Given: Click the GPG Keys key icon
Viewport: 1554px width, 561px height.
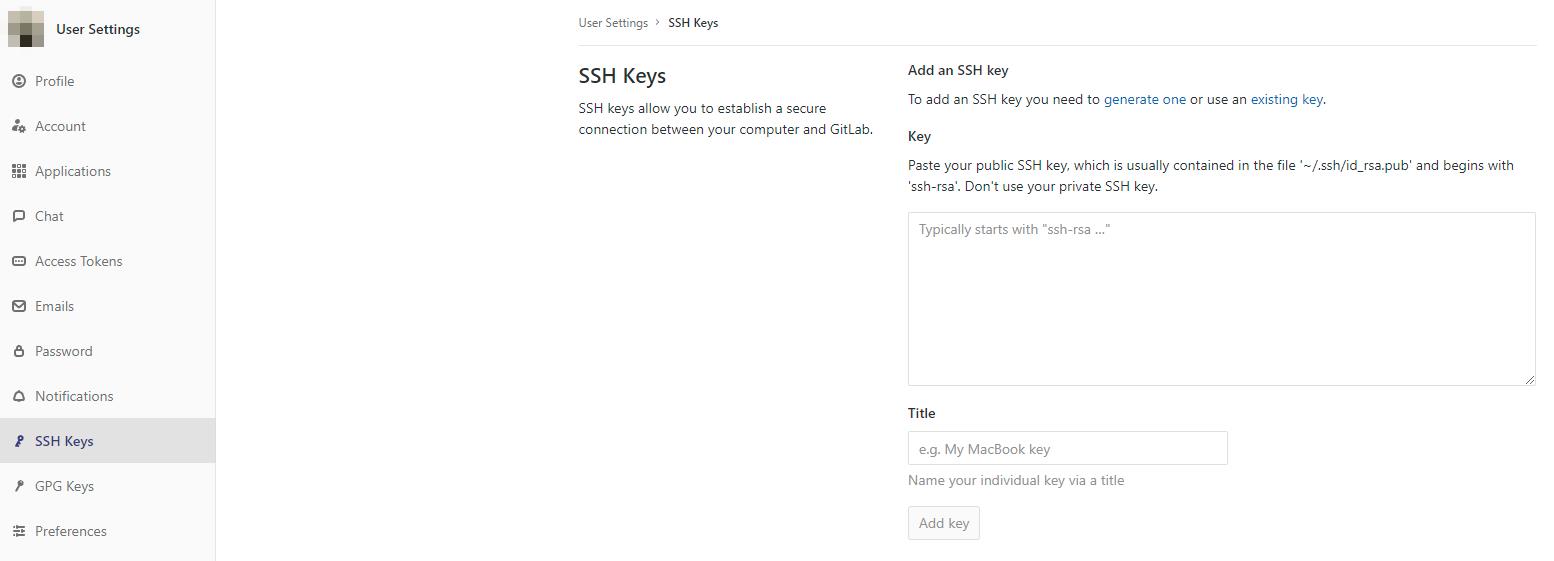Looking at the screenshot, I should [19, 486].
